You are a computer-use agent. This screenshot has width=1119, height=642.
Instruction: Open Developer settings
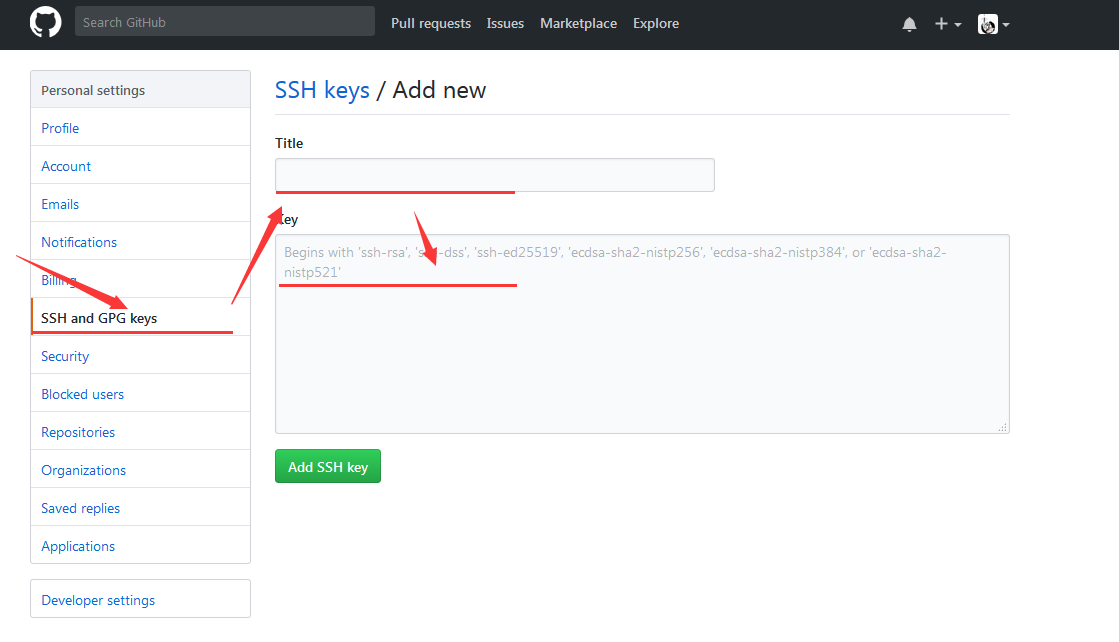(98, 600)
